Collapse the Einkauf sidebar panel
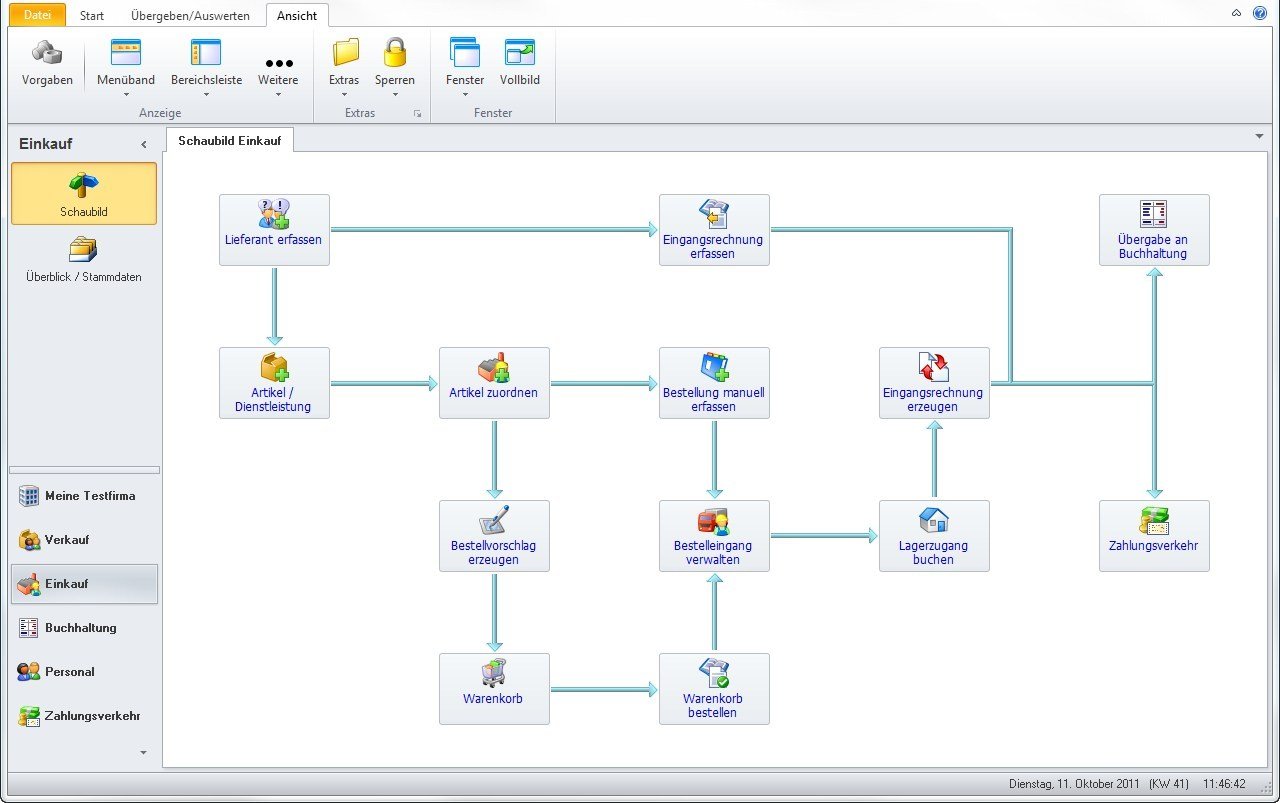The image size is (1280, 803). click(144, 145)
